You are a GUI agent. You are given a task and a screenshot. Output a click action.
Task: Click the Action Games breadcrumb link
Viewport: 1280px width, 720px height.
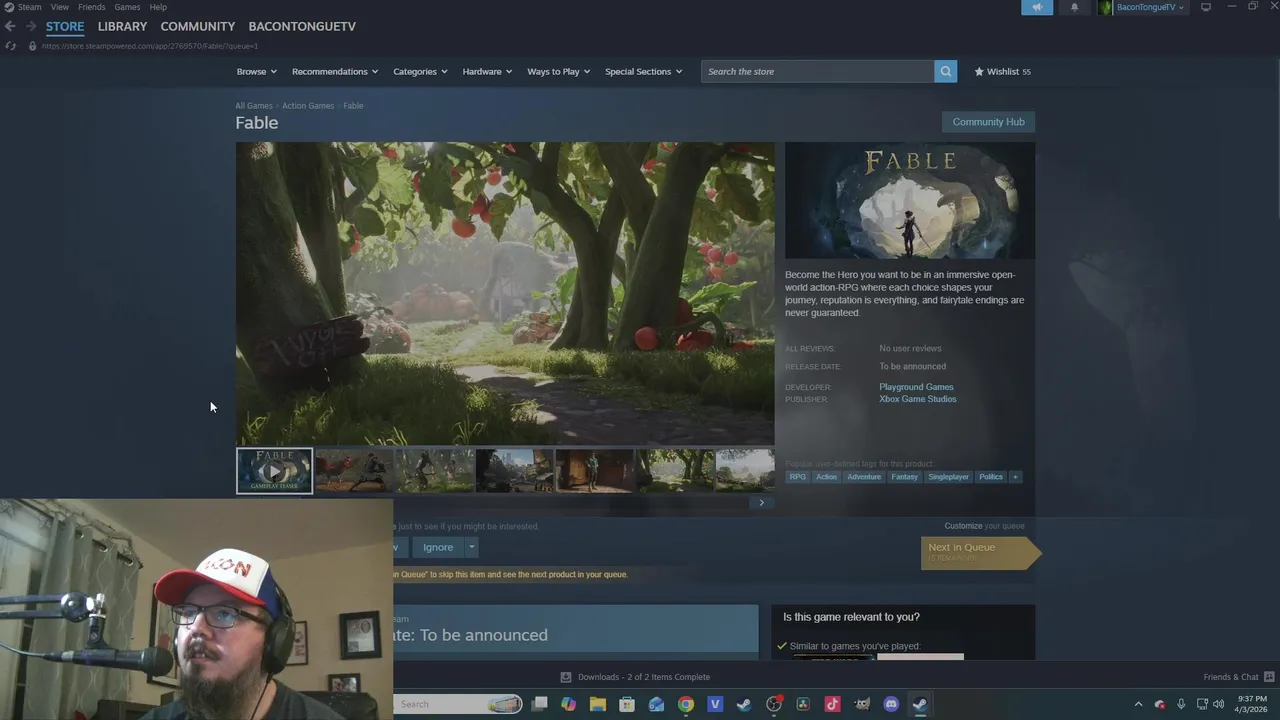click(308, 106)
